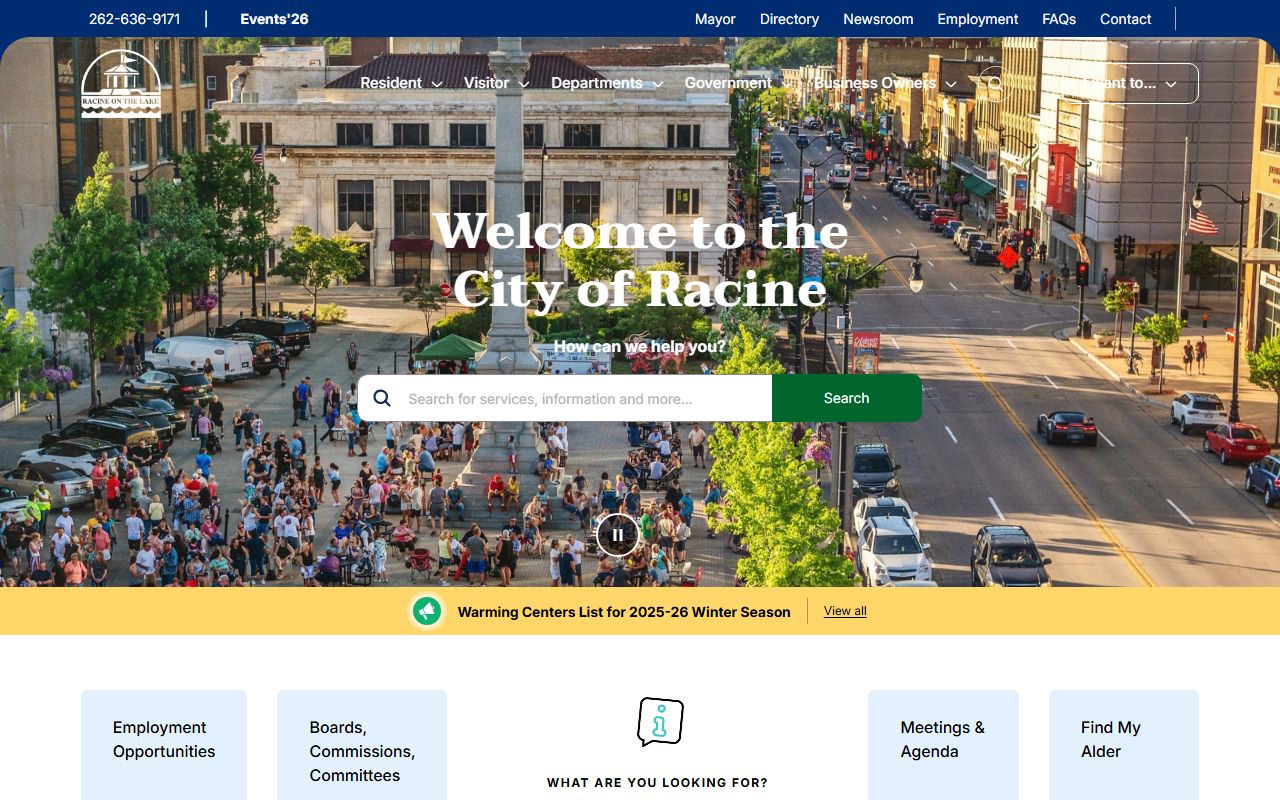
Task: Open the Meetings & Agenda card
Action: [943, 745]
